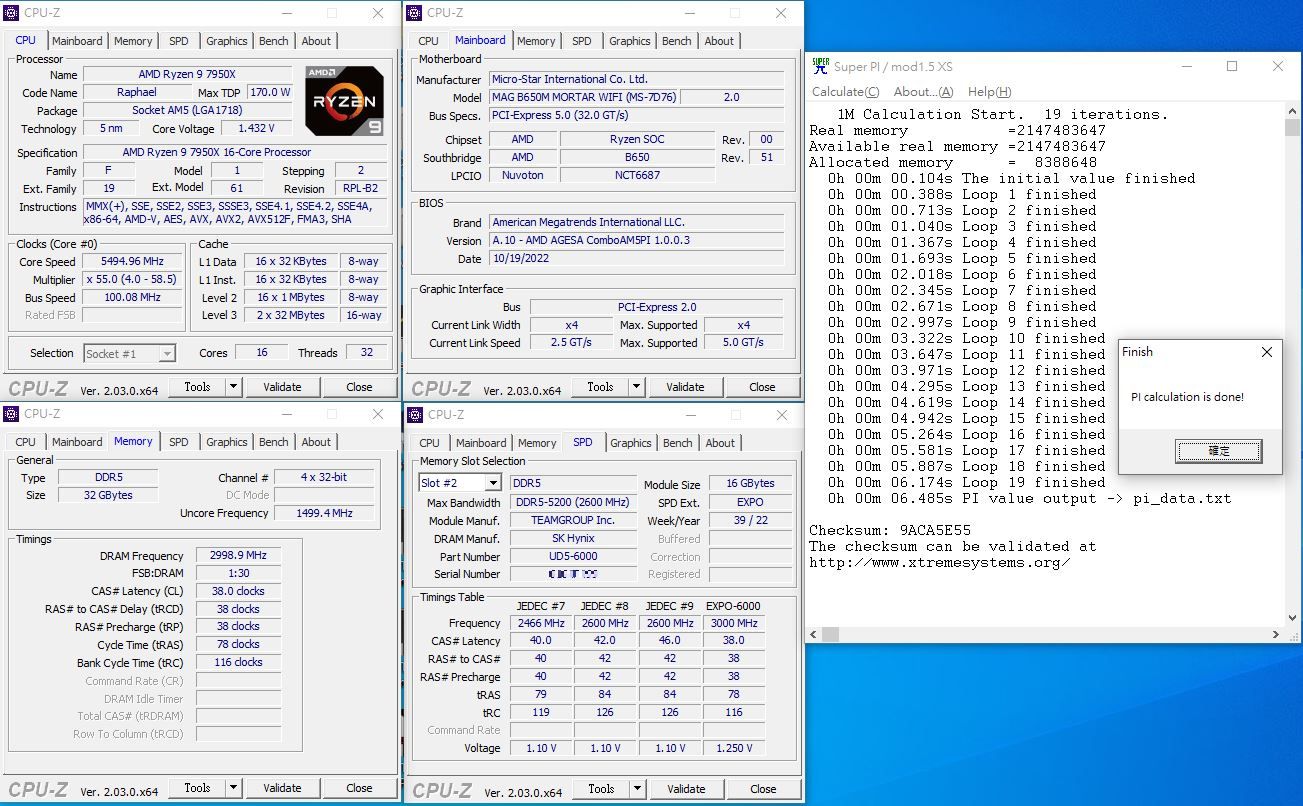Image resolution: width=1303 pixels, height=806 pixels.
Task: Click the Super PI vertical scrollbar down arrow
Action: [x=1294, y=619]
